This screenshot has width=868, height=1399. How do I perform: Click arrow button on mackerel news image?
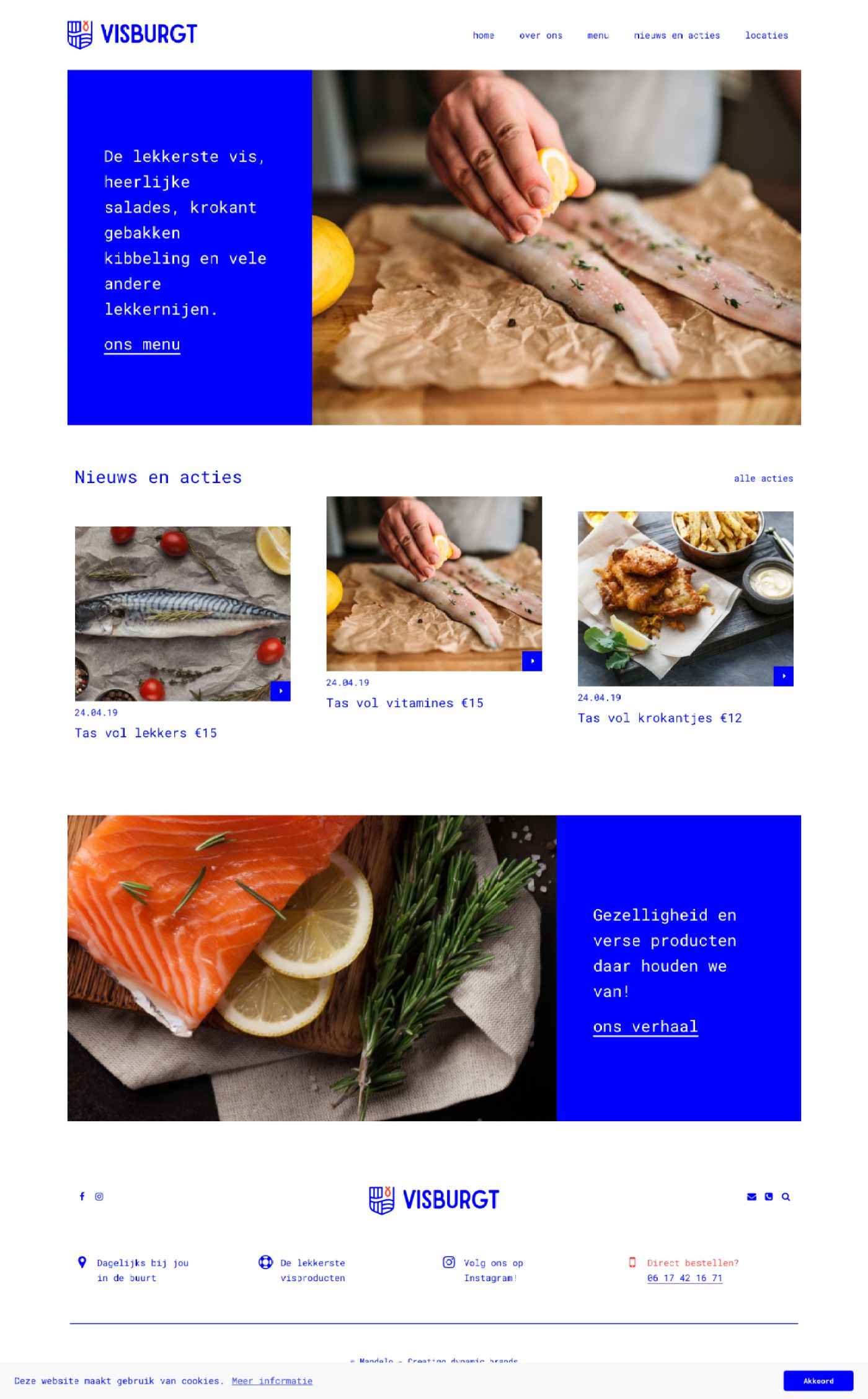(280, 691)
